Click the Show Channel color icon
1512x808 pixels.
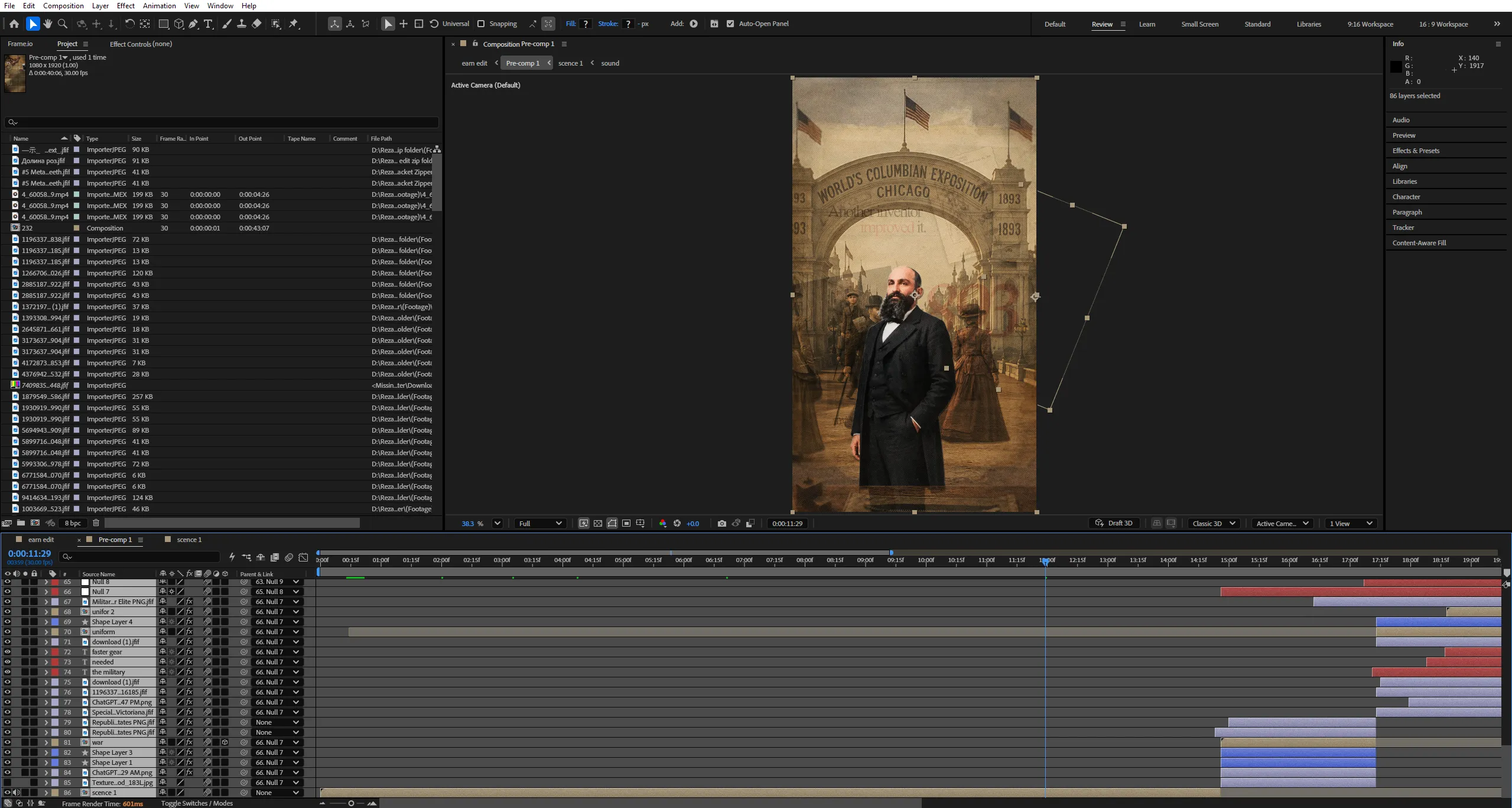662,524
